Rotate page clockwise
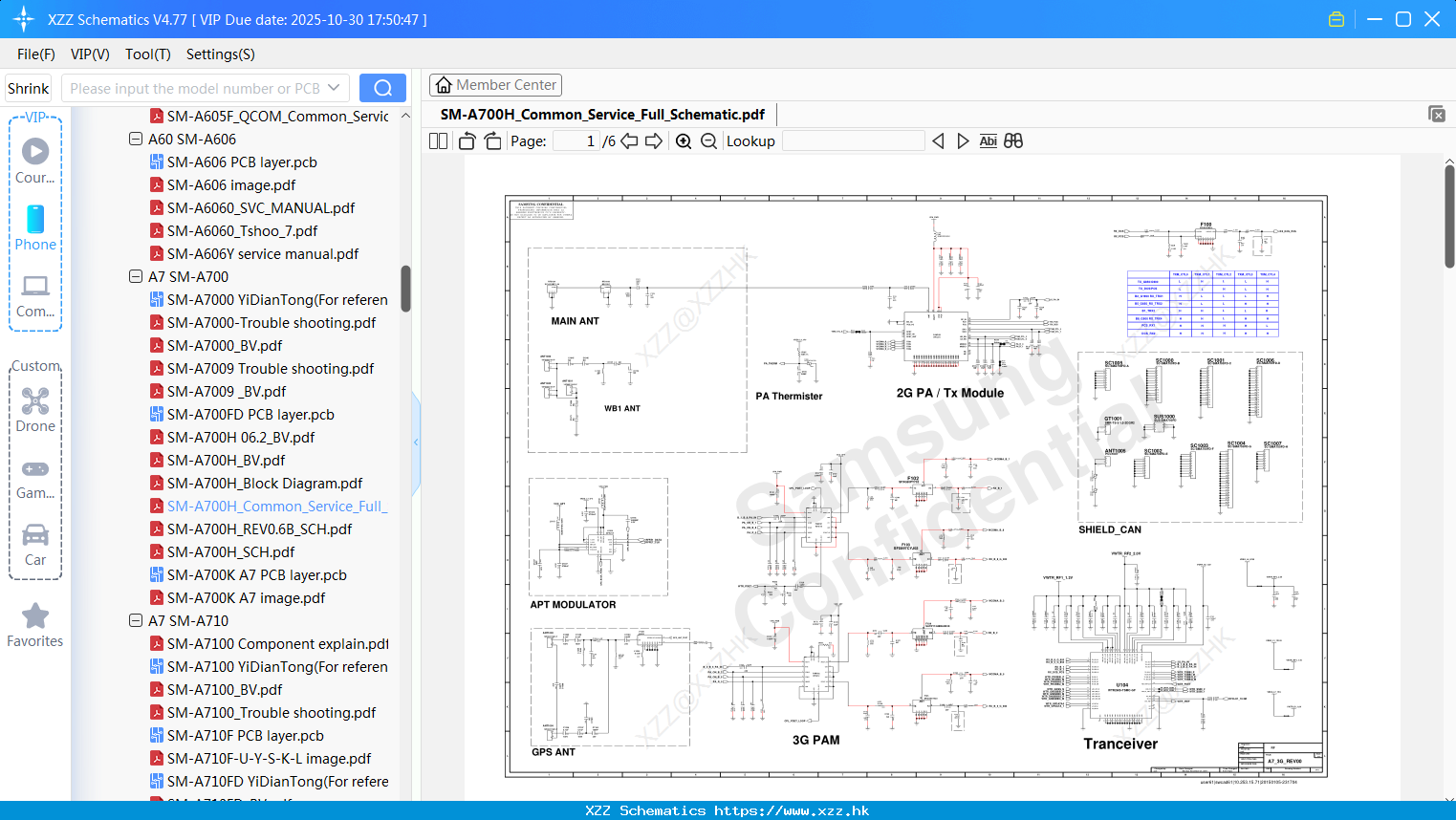The height and width of the screenshot is (820, 1456). 492,140
